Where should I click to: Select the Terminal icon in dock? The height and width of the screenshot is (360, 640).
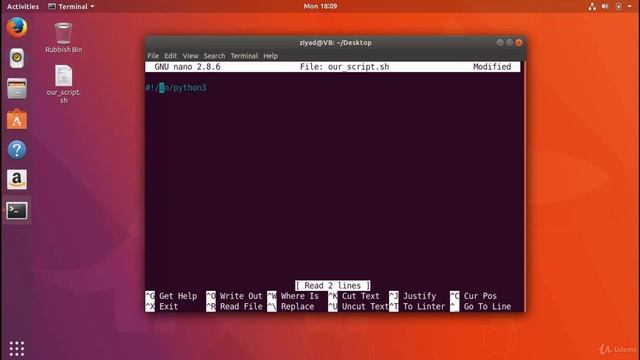click(17, 211)
